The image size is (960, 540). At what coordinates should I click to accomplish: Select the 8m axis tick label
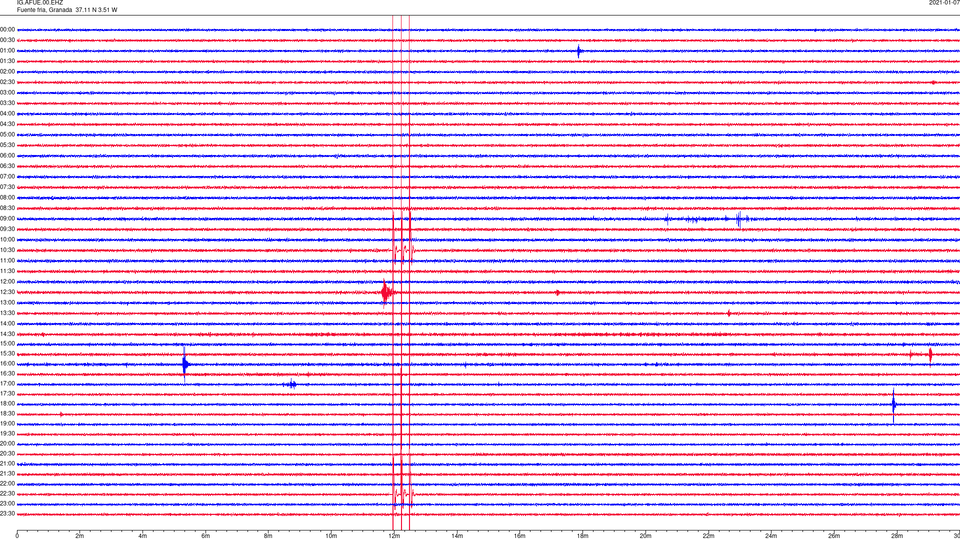coord(268,536)
